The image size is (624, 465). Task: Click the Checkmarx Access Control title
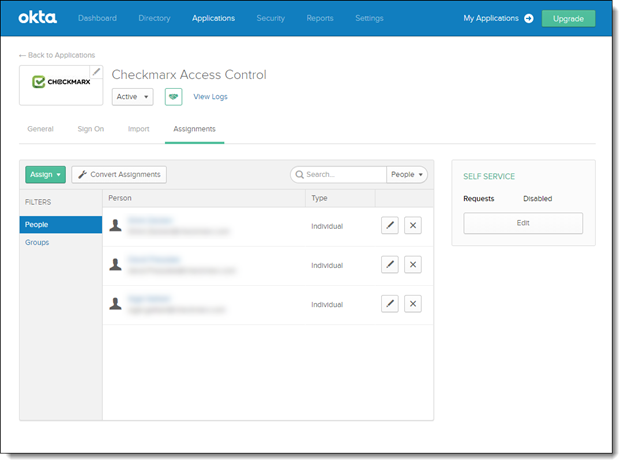coord(189,74)
